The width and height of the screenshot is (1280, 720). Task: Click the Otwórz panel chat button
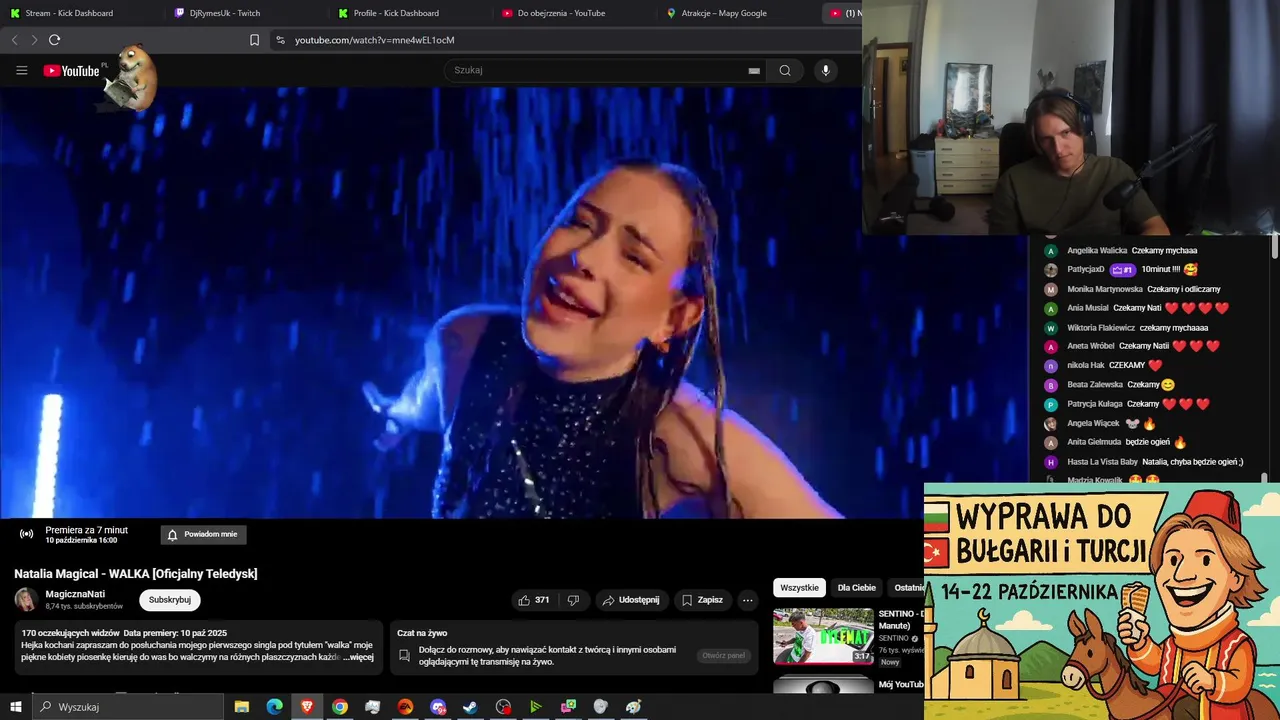coord(723,656)
